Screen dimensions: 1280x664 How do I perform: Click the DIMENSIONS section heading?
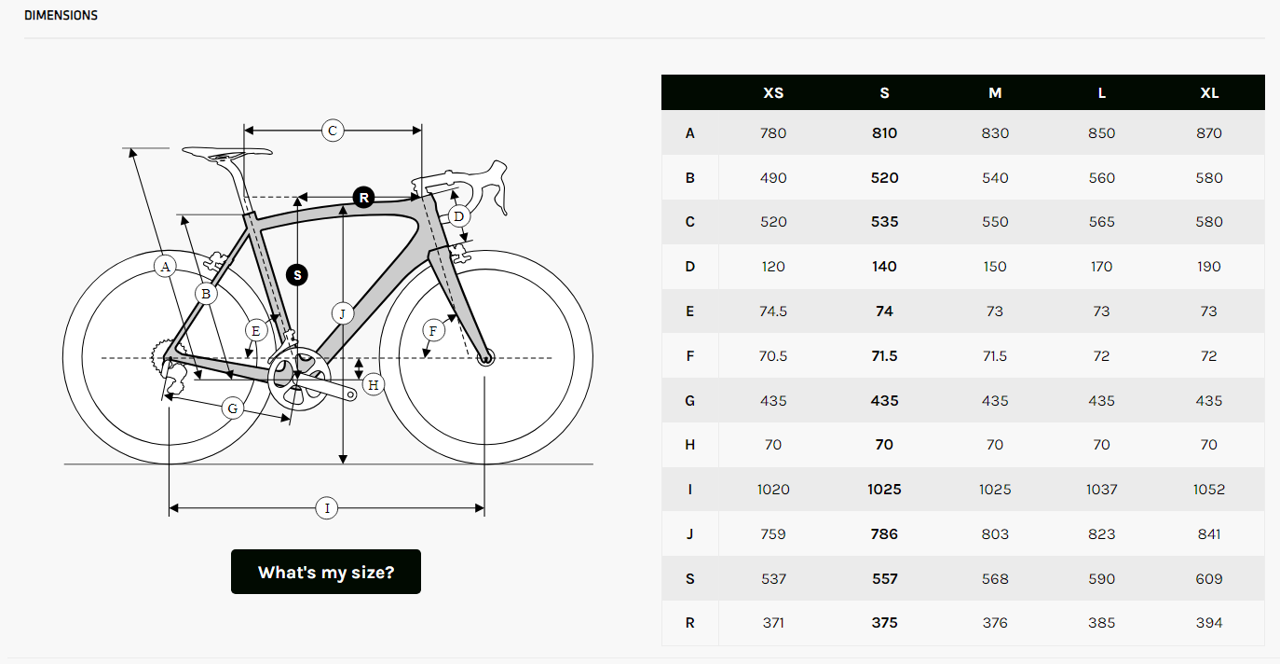[x=61, y=15]
